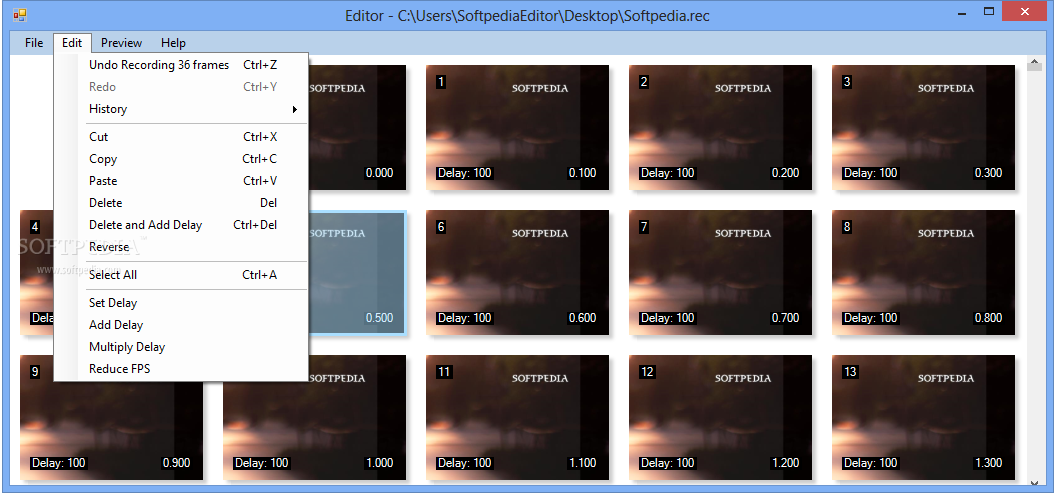Select frame 6 thumbnail
Image resolution: width=1054 pixels, height=493 pixels.
[x=518, y=272]
